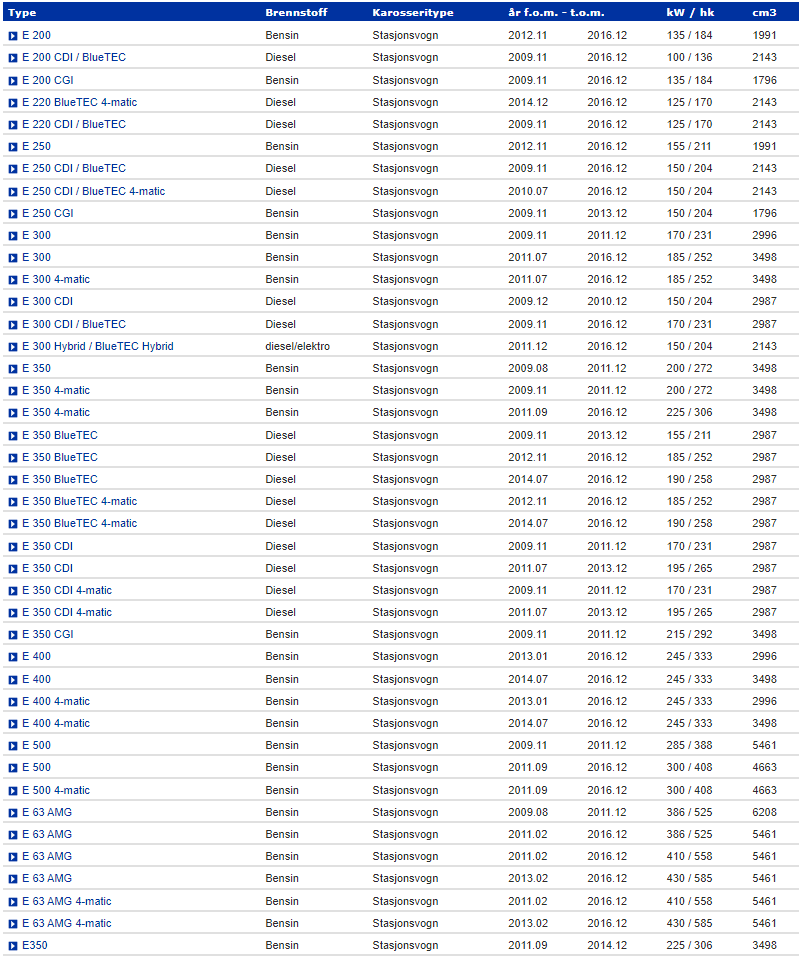Click arrow icon of E 400 2013.01 2996 row
The image size is (799, 959).
coord(13,657)
